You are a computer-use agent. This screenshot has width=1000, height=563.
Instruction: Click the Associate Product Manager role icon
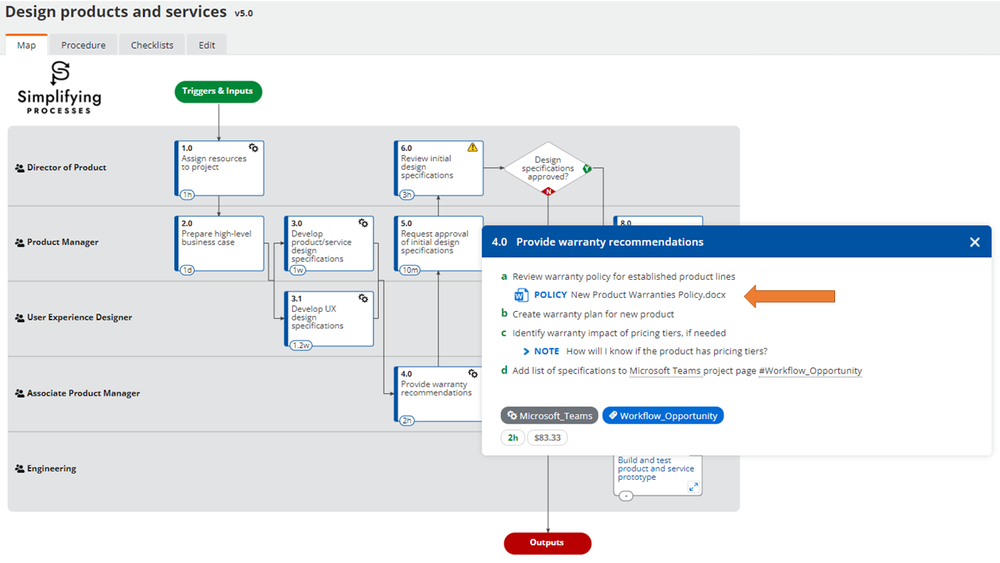[x=20, y=393]
